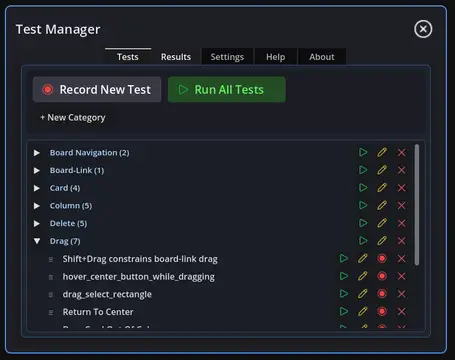This screenshot has width=455, height=360.
Task: Click Record New Test button
Action: (x=97, y=90)
